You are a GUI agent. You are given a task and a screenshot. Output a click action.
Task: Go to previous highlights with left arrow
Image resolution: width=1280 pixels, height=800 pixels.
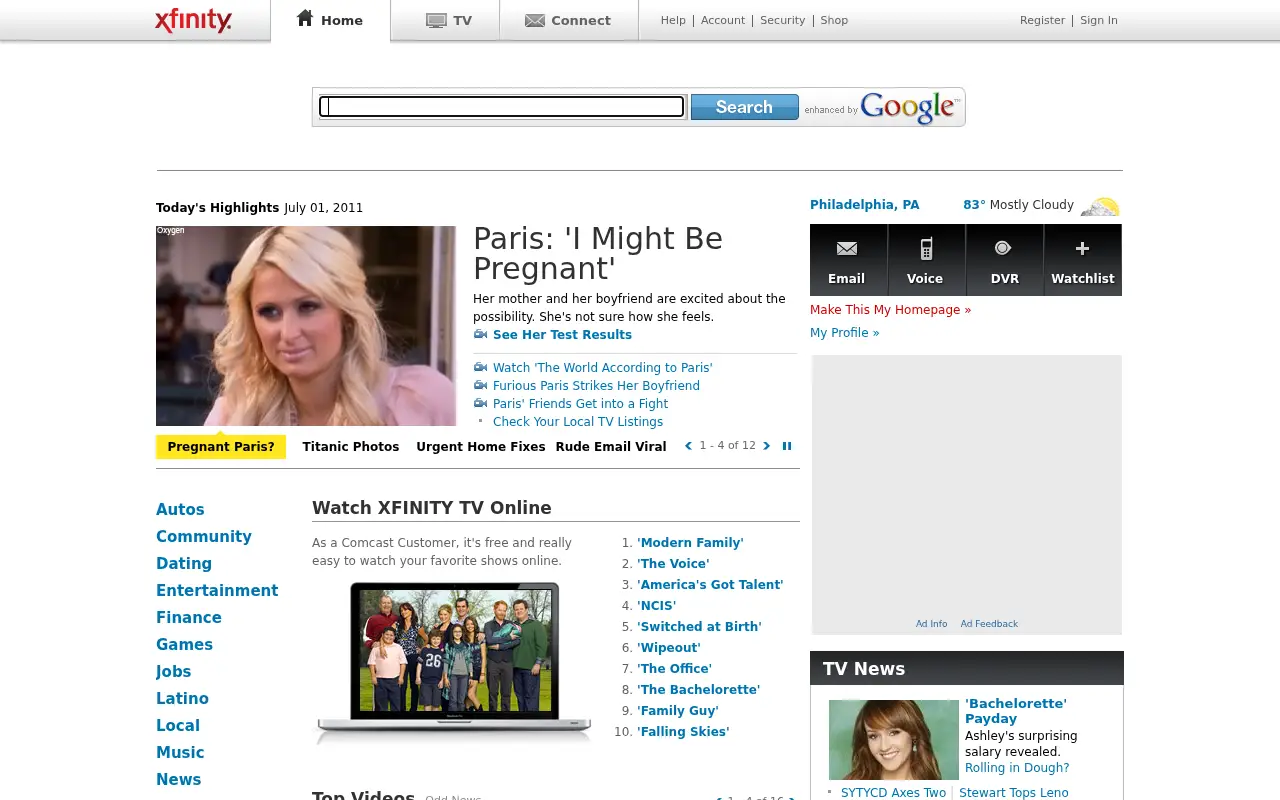click(x=688, y=446)
